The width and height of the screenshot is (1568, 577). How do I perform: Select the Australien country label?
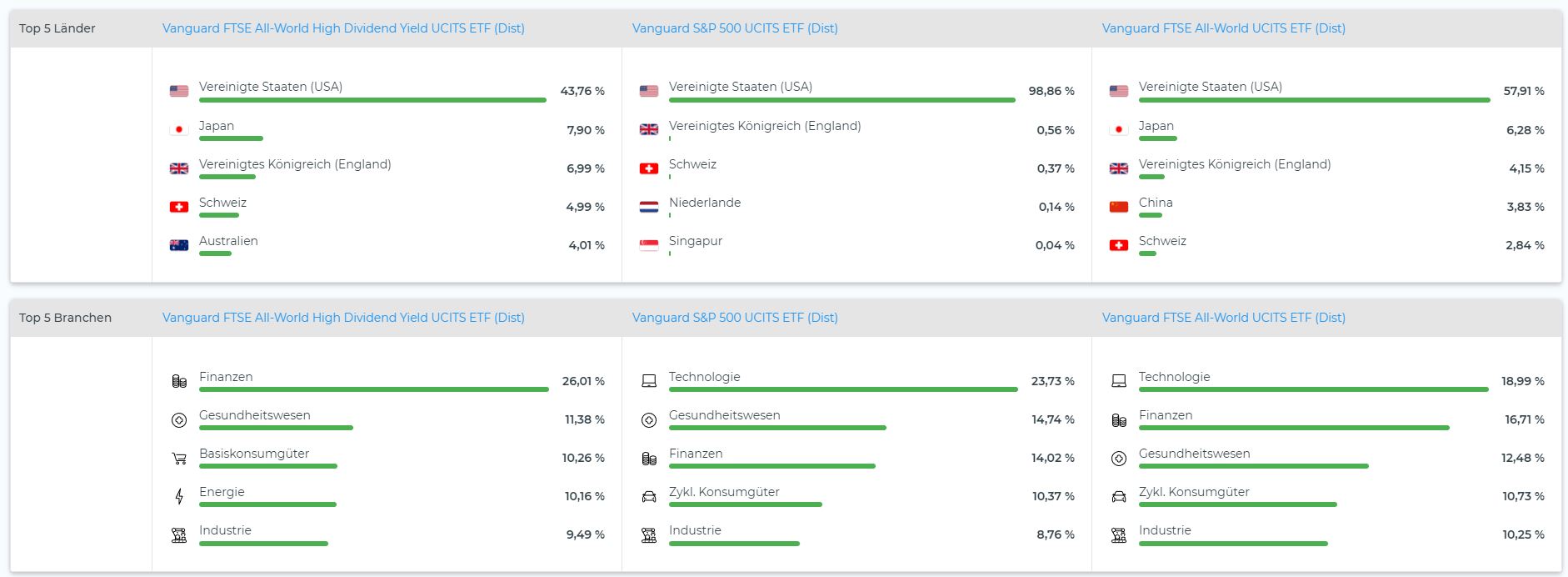tap(228, 241)
